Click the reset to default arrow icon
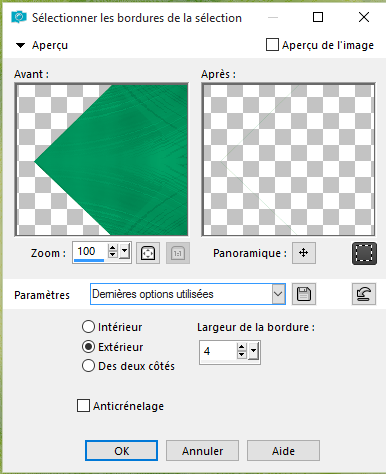Screen dimensions: 386x474 coord(364,294)
